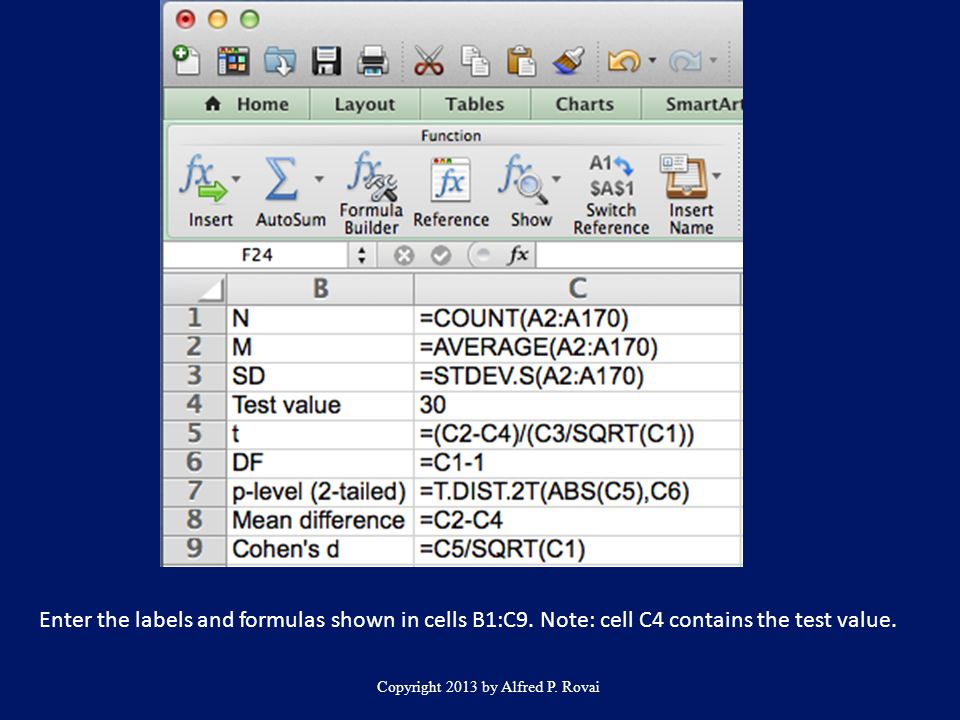Select cell with test value 30

(577, 405)
